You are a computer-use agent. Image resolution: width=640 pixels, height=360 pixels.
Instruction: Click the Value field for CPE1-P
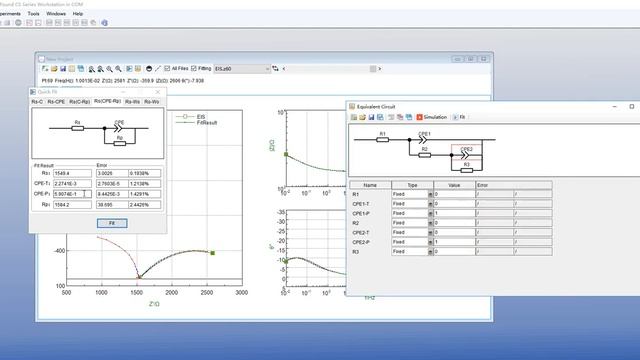pyautogui.click(x=454, y=213)
